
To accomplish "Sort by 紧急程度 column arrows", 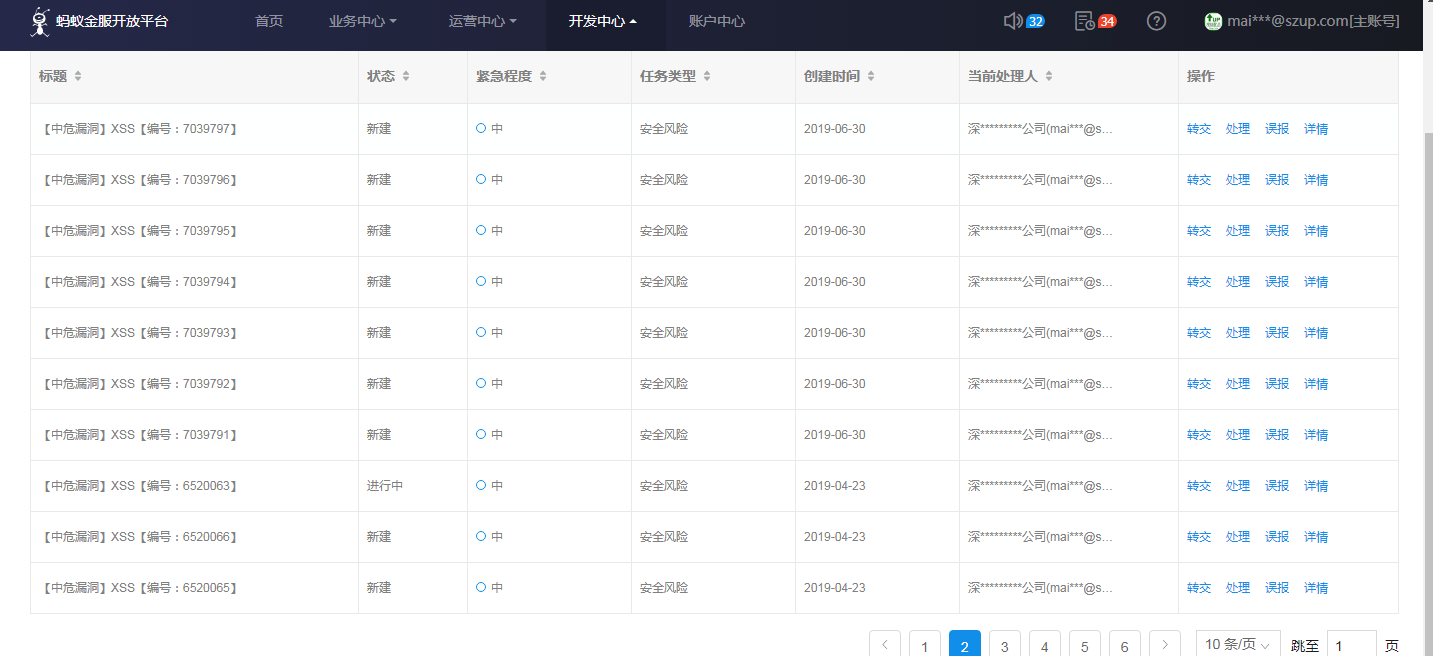I will tap(543, 77).
